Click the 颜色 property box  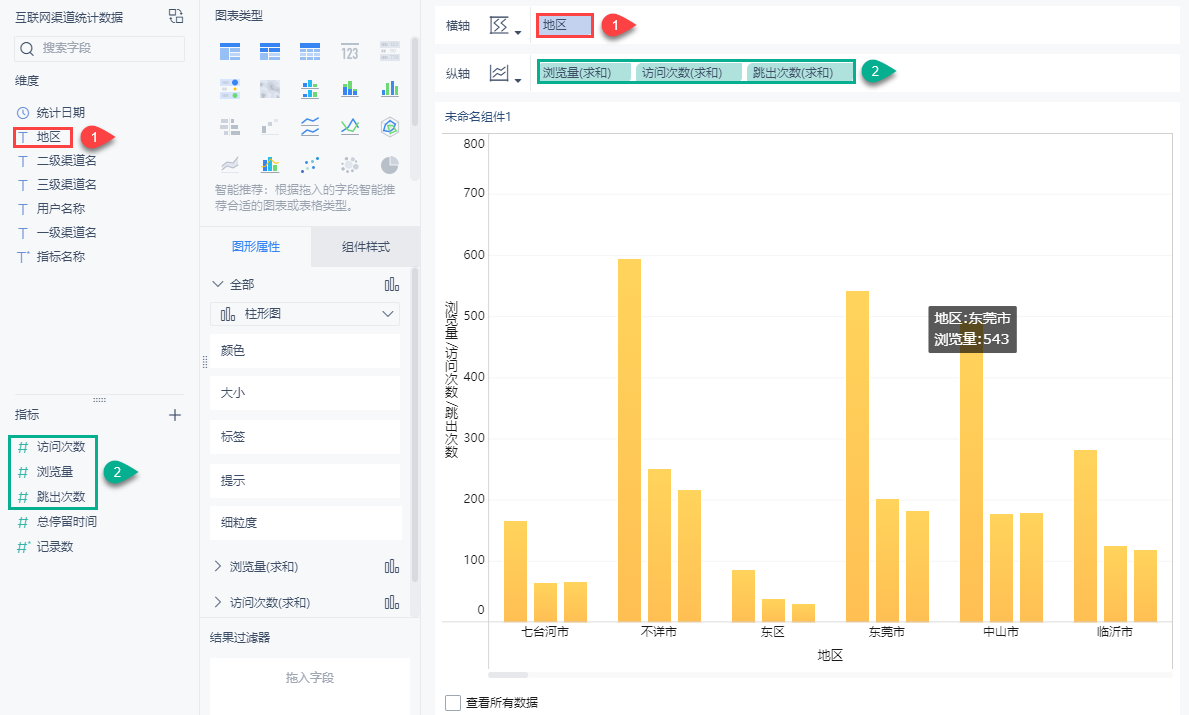[x=305, y=350]
